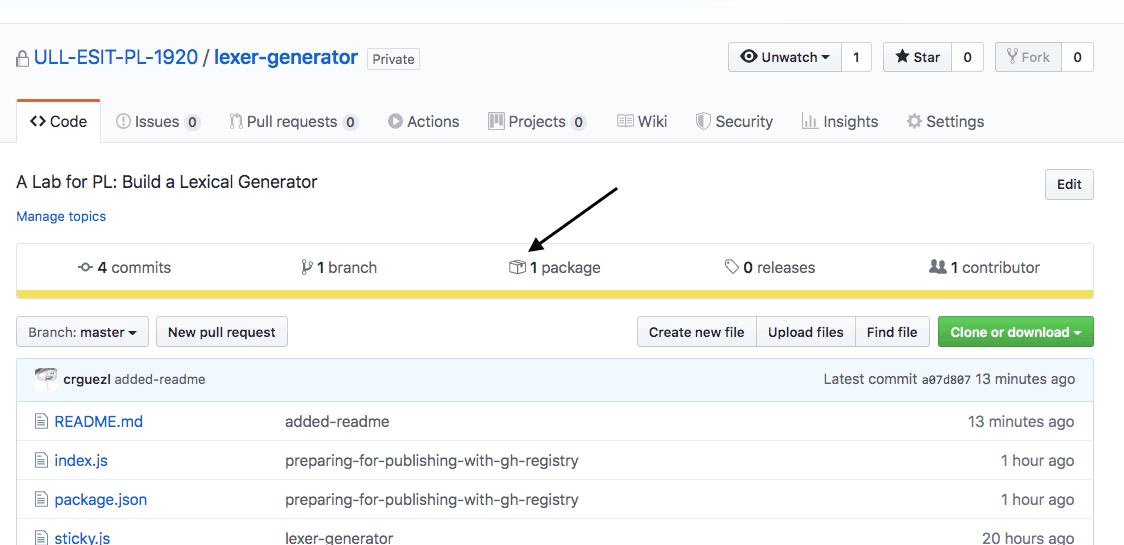Click the index.js file icon
The width and height of the screenshot is (1124, 545).
pyautogui.click(x=41, y=460)
